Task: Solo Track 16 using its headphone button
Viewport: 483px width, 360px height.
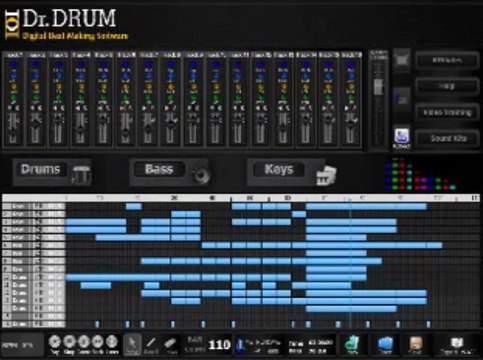Action: coord(354,108)
